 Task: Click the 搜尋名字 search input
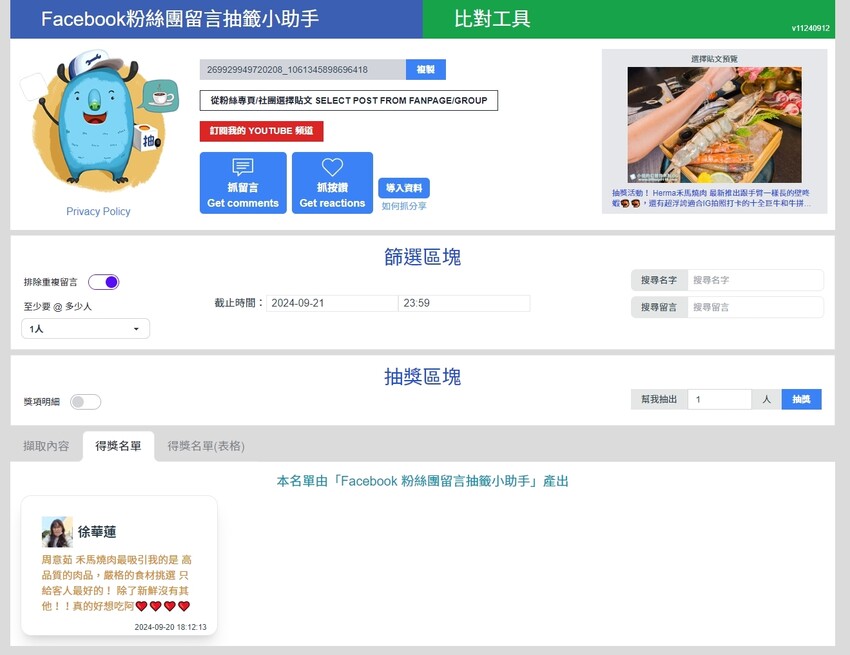[756, 280]
